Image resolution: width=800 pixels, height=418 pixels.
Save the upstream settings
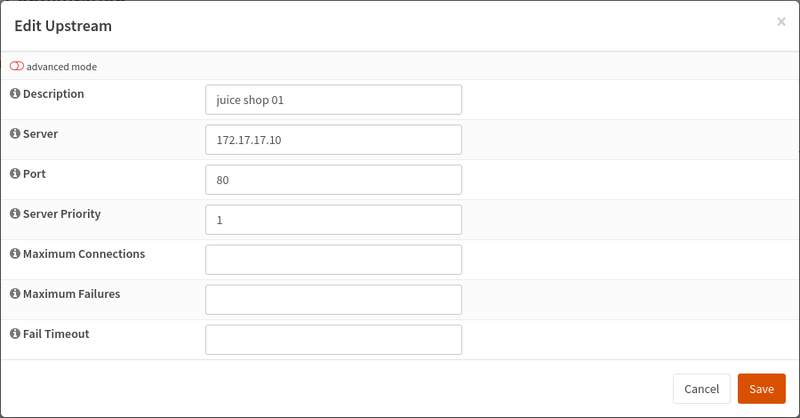point(761,389)
